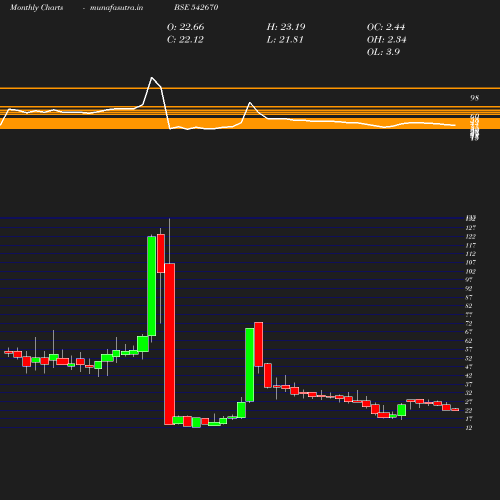Click the price axis label '117'

[x=471, y=245]
